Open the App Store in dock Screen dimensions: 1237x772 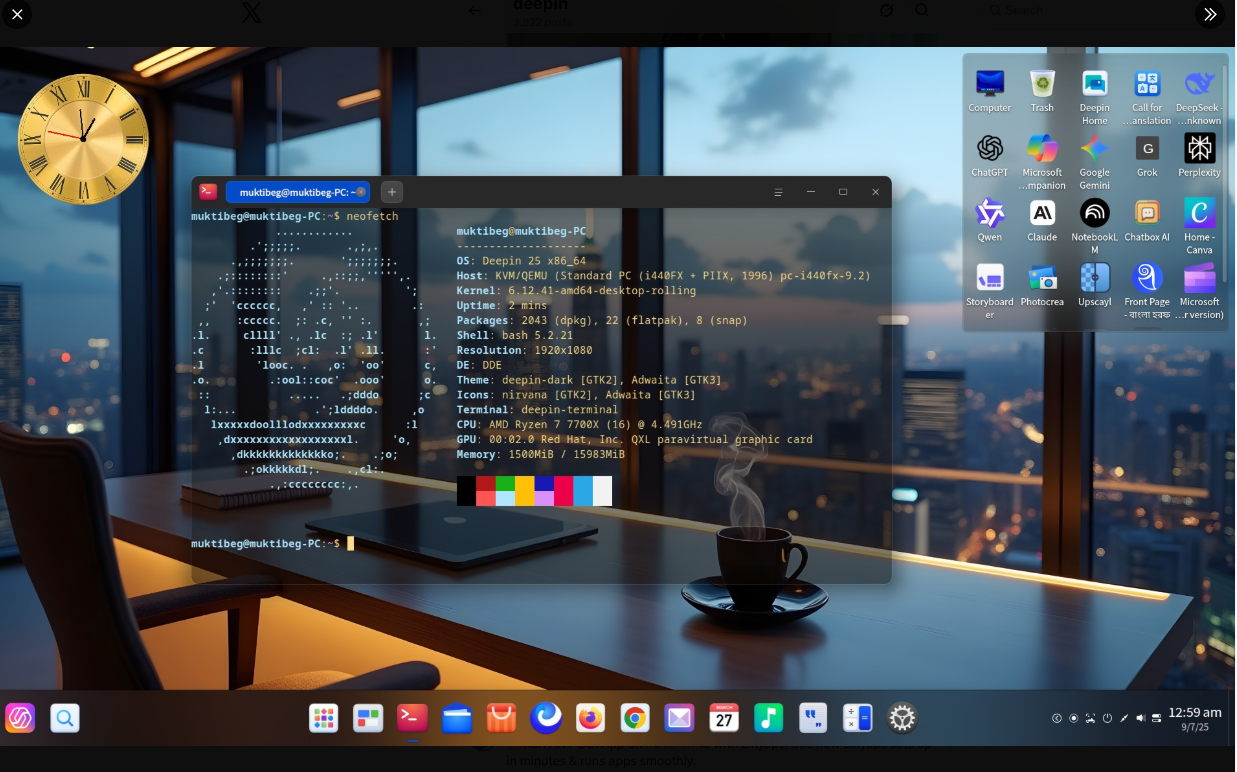point(501,718)
